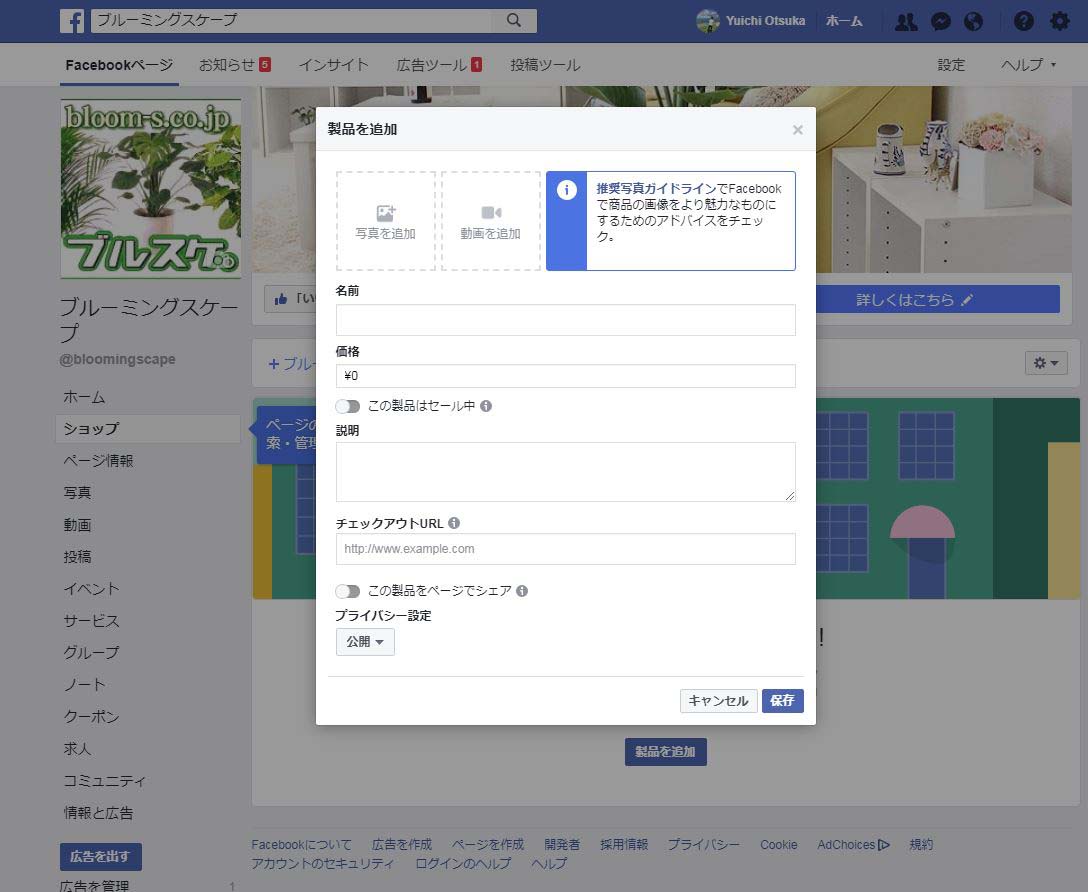Click info icon next to チェックアウトURL
1088x892 pixels.
454,523
